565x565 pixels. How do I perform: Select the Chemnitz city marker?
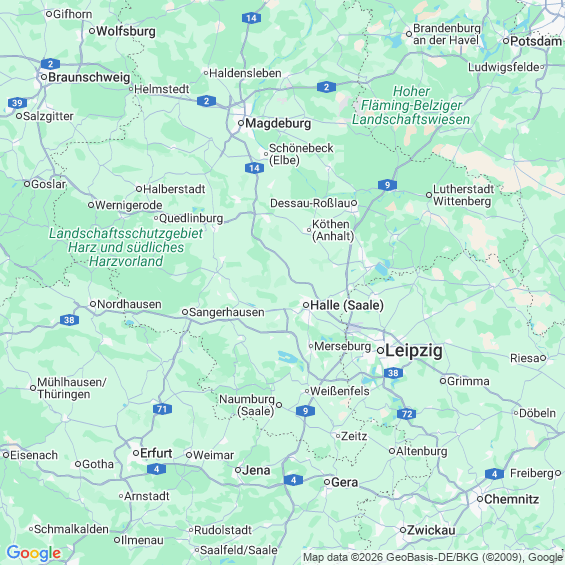click(x=480, y=499)
